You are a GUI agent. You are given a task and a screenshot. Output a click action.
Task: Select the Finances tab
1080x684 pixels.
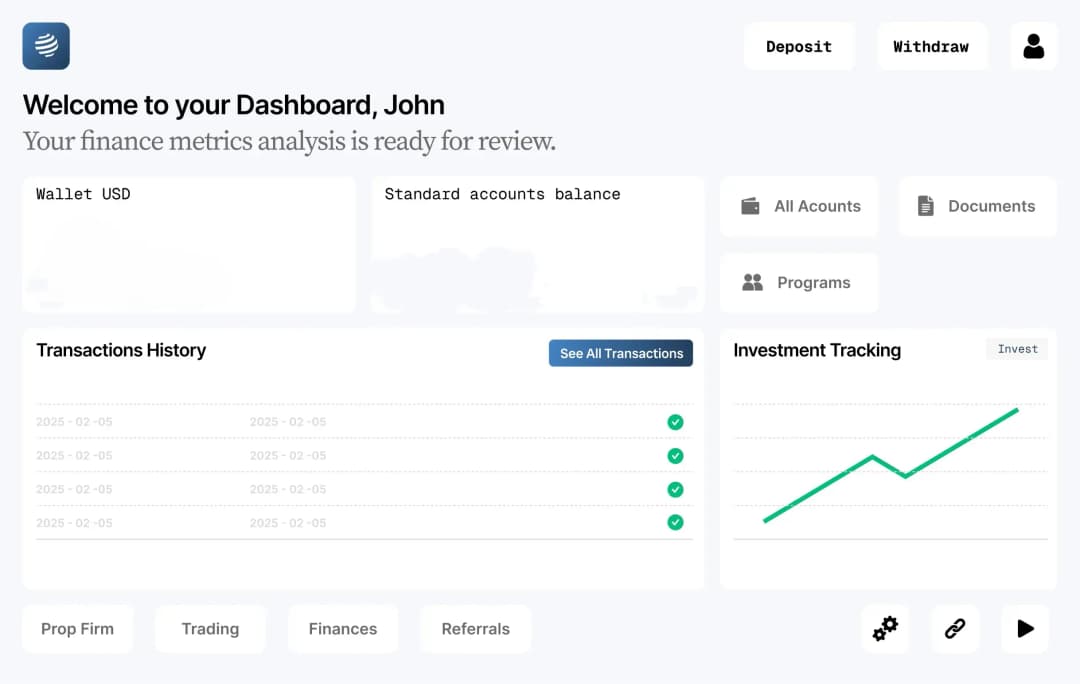coord(342,629)
